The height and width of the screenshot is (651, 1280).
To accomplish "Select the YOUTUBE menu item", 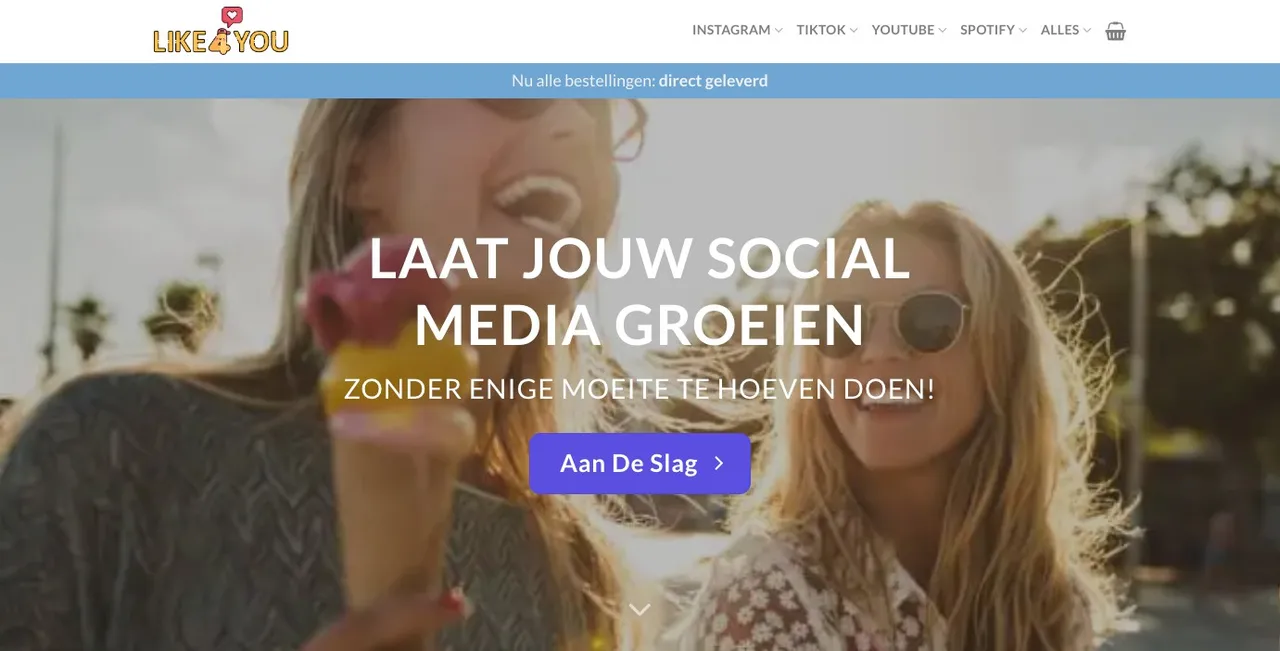I will point(903,30).
